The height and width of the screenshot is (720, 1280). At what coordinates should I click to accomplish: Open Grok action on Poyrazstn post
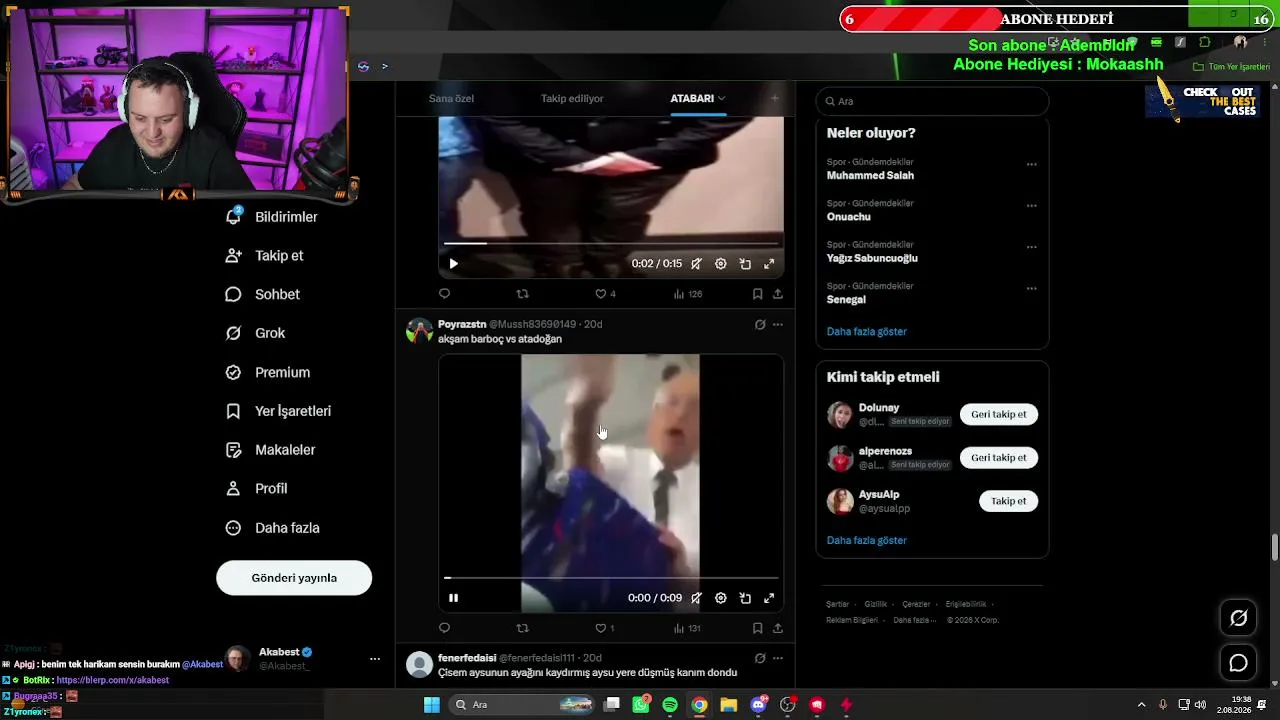pyautogui.click(x=760, y=324)
